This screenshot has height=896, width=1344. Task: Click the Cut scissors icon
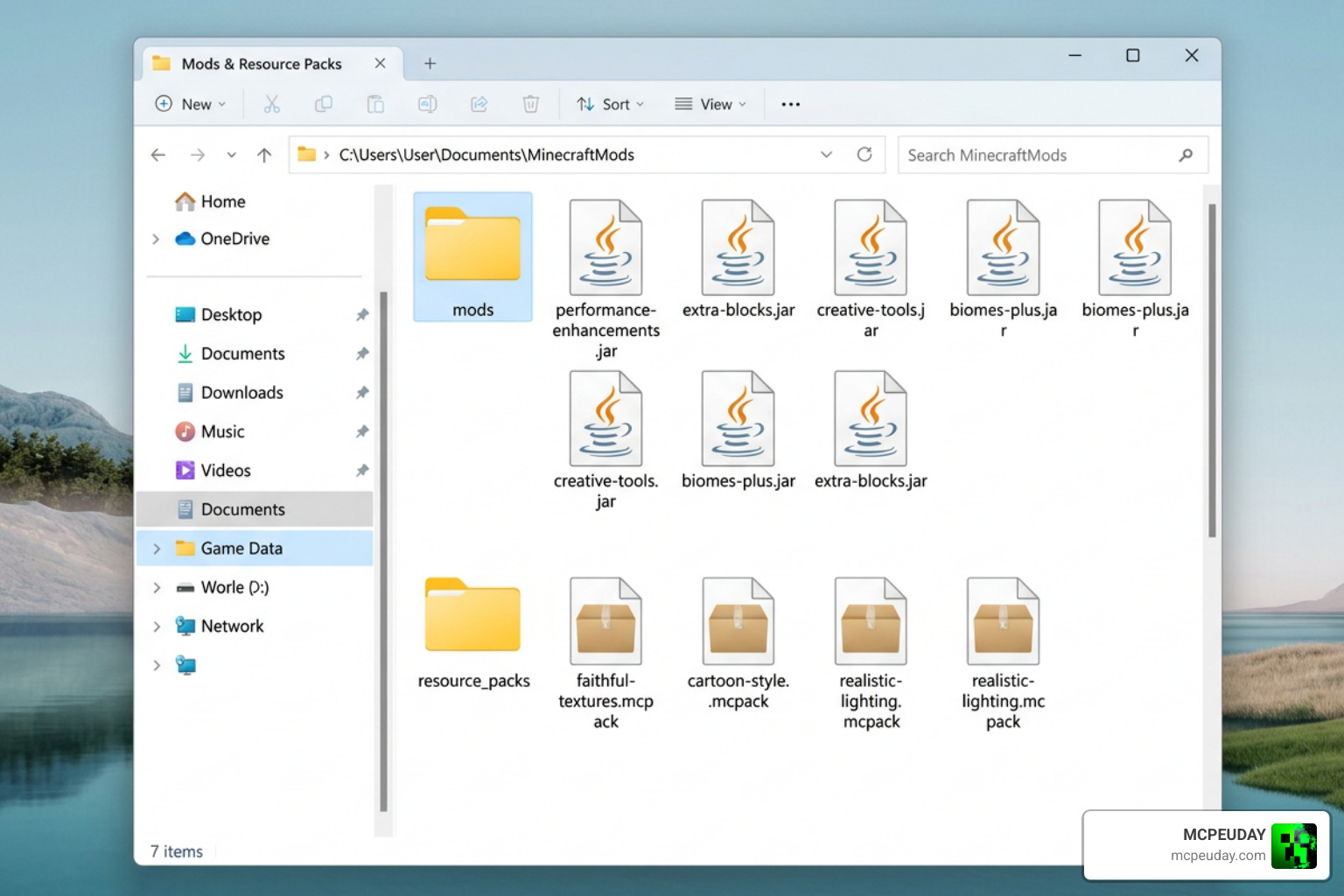click(272, 104)
